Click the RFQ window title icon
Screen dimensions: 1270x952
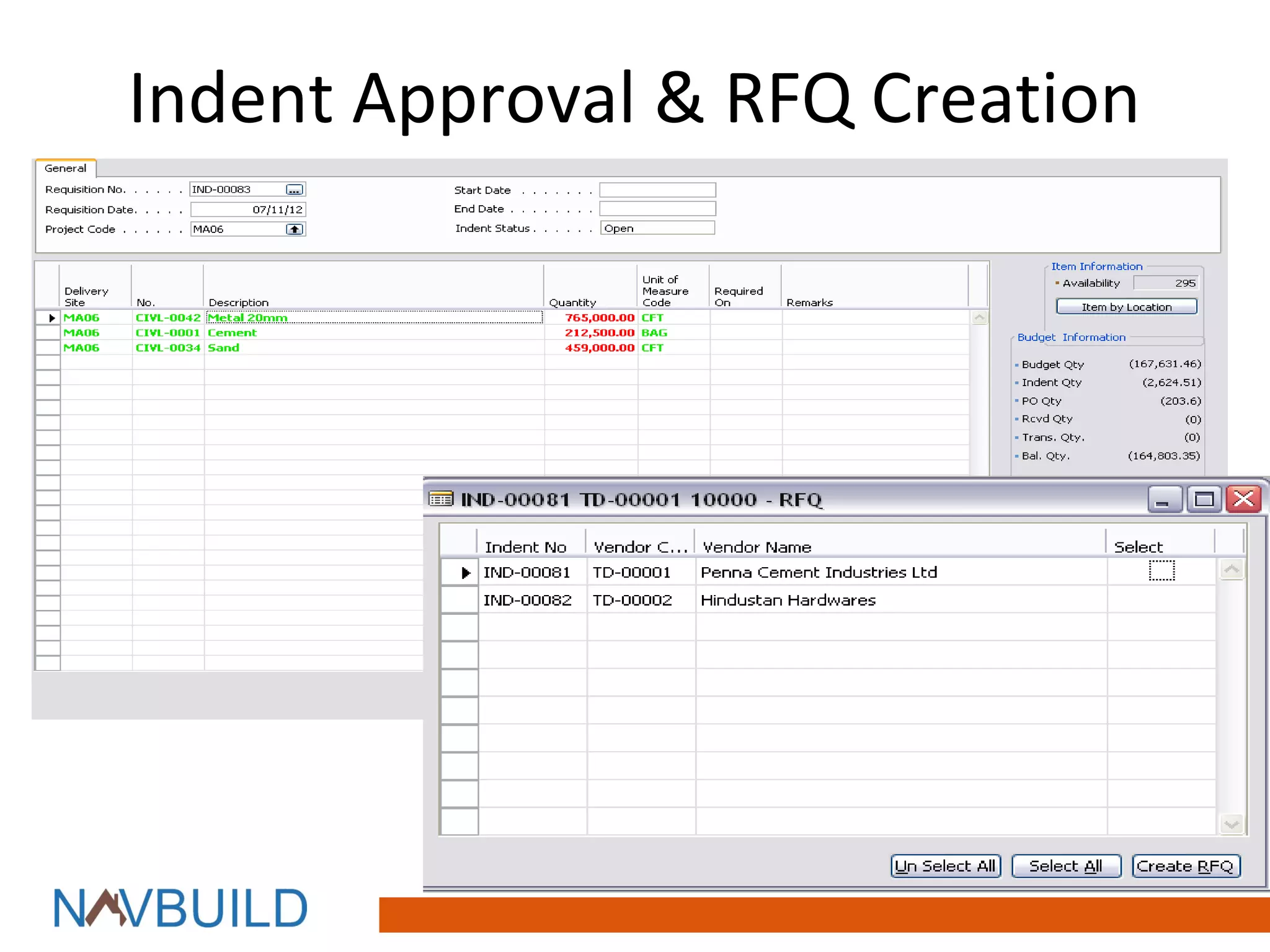coord(441,499)
